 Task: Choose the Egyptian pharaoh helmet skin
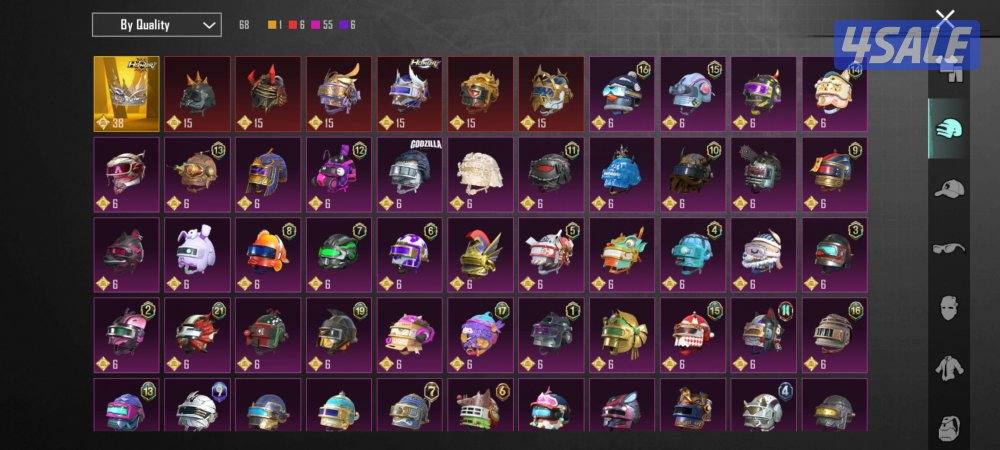point(268,175)
